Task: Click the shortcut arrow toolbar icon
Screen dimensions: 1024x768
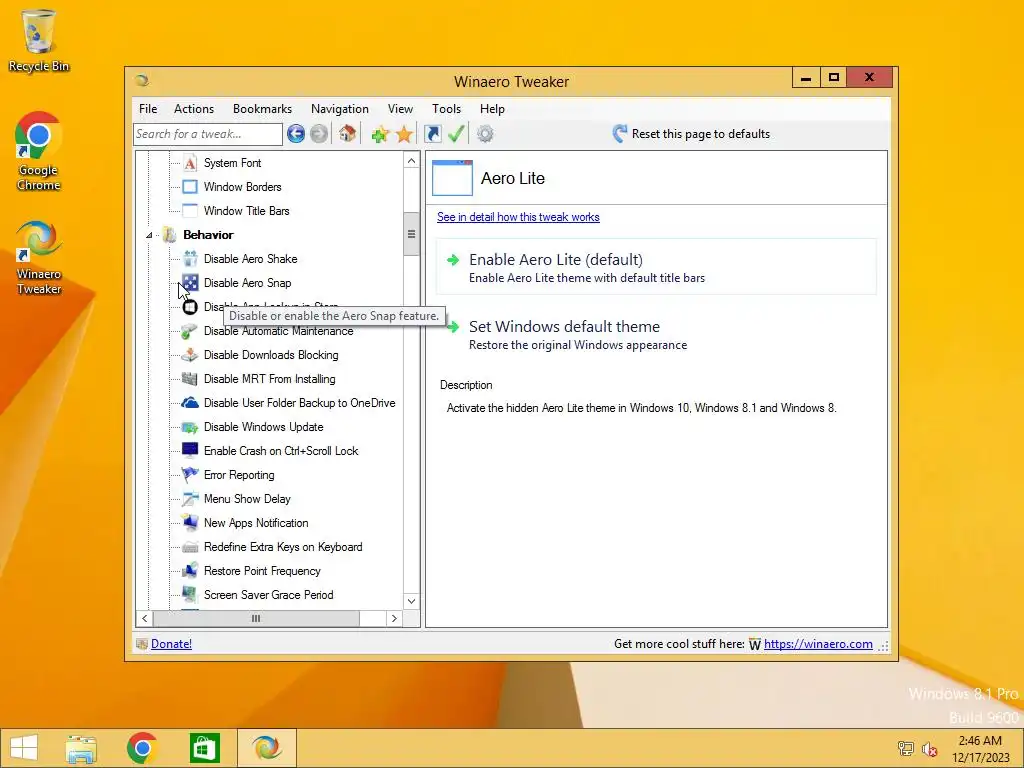Action: point(432,134)
